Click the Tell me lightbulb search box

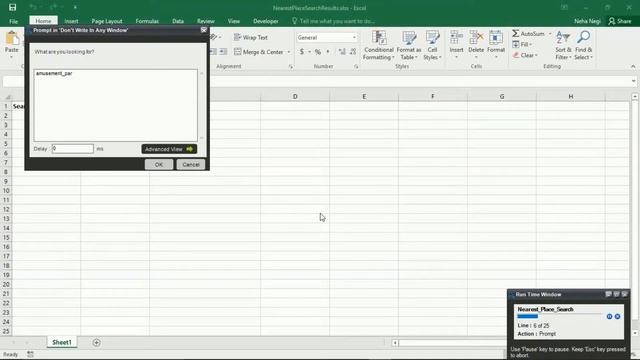333,21
